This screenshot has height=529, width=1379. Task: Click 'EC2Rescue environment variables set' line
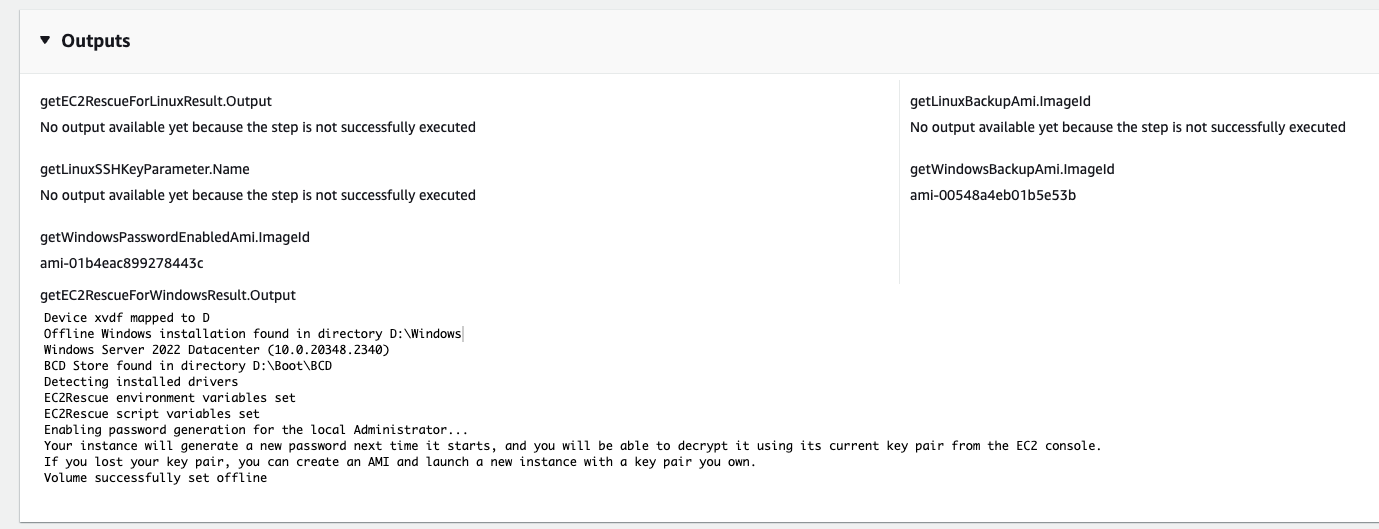tap(170, 398)
